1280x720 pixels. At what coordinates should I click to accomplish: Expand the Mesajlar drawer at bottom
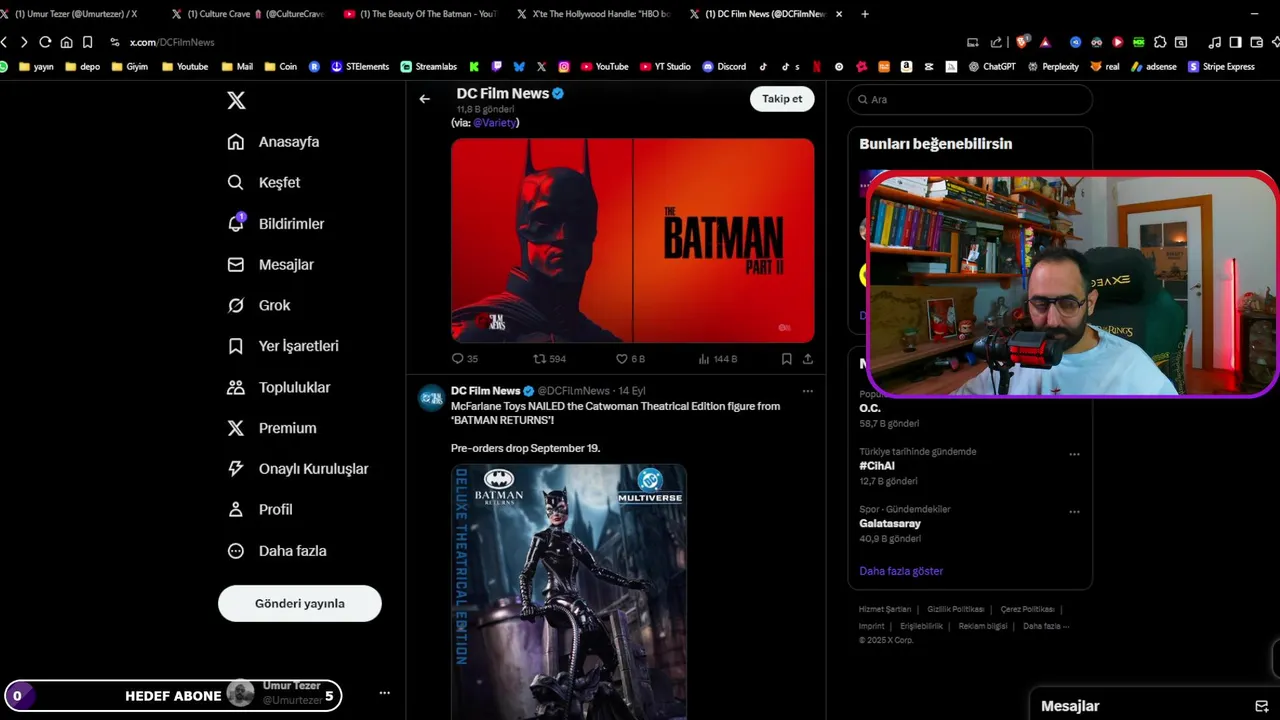point(1154,706)
